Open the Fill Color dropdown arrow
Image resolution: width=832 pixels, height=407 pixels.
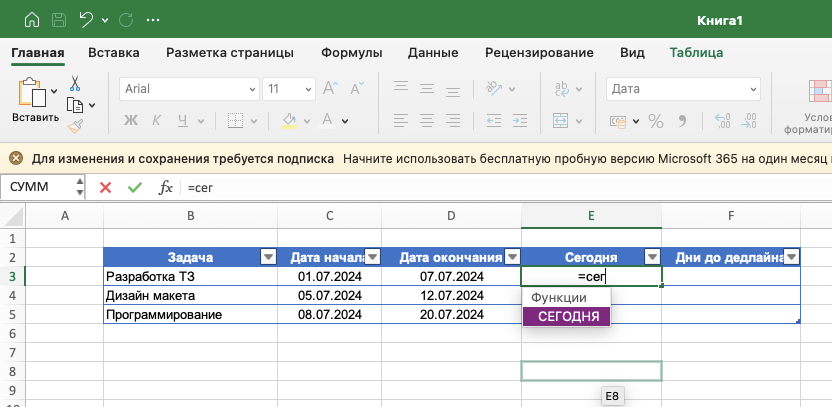click(x=307, y=122)
